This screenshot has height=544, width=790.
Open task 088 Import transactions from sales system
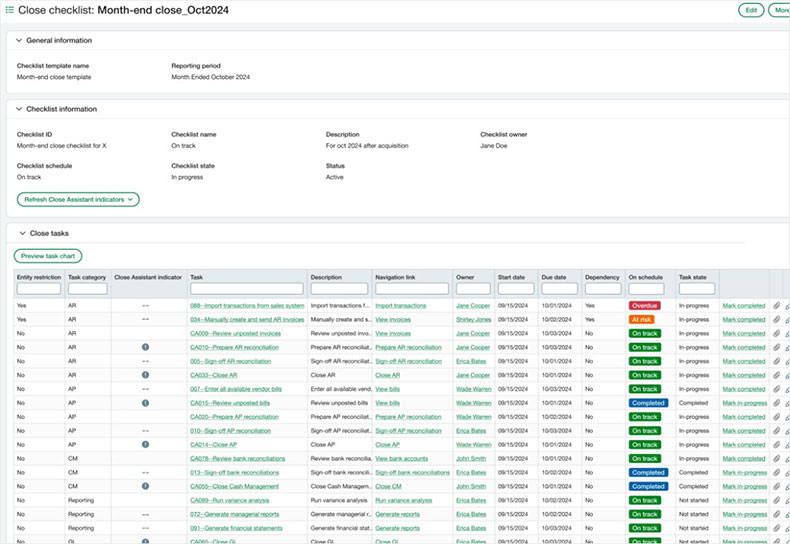coord(247,305)
